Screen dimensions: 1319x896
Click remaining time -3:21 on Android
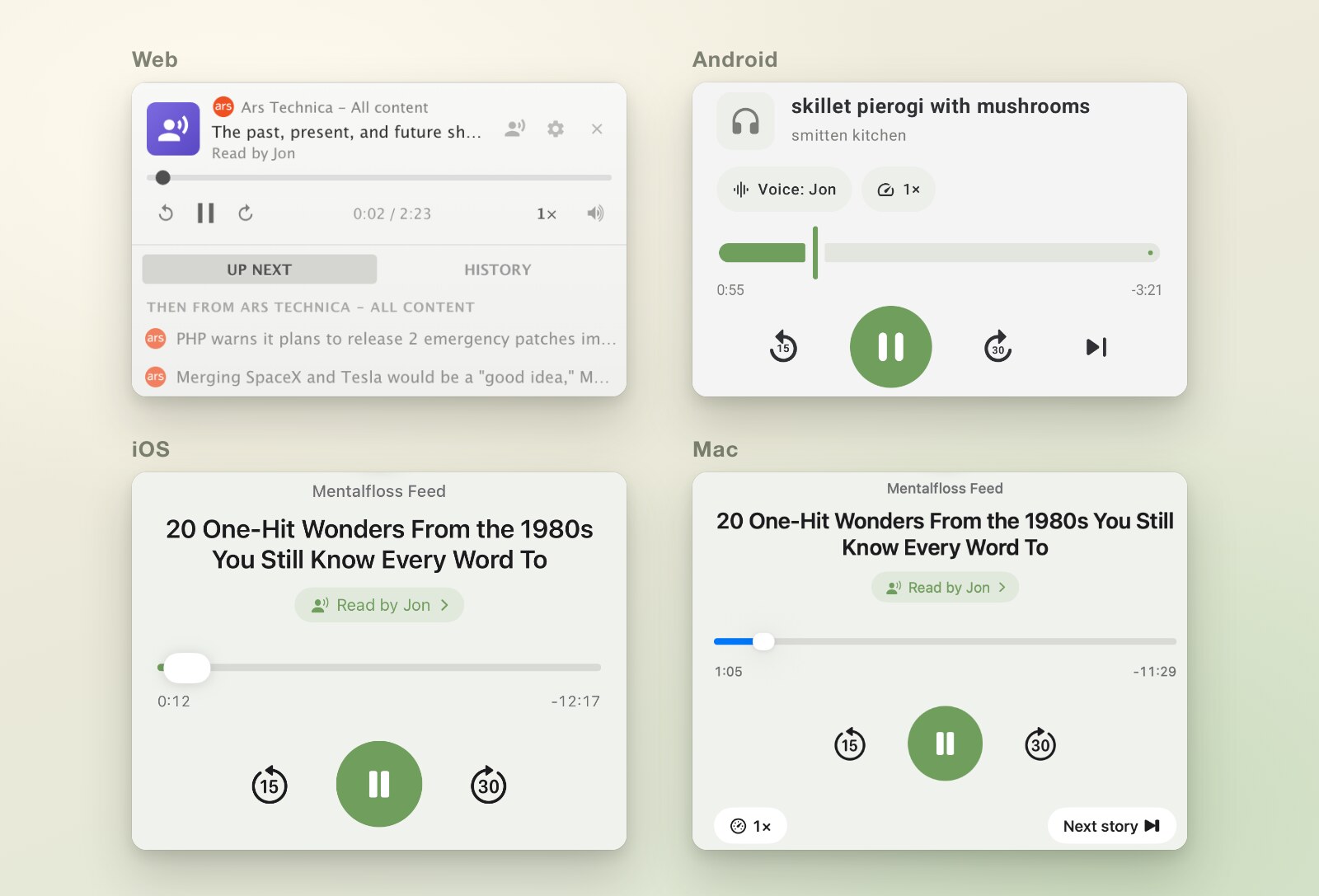pos(1147,290)
